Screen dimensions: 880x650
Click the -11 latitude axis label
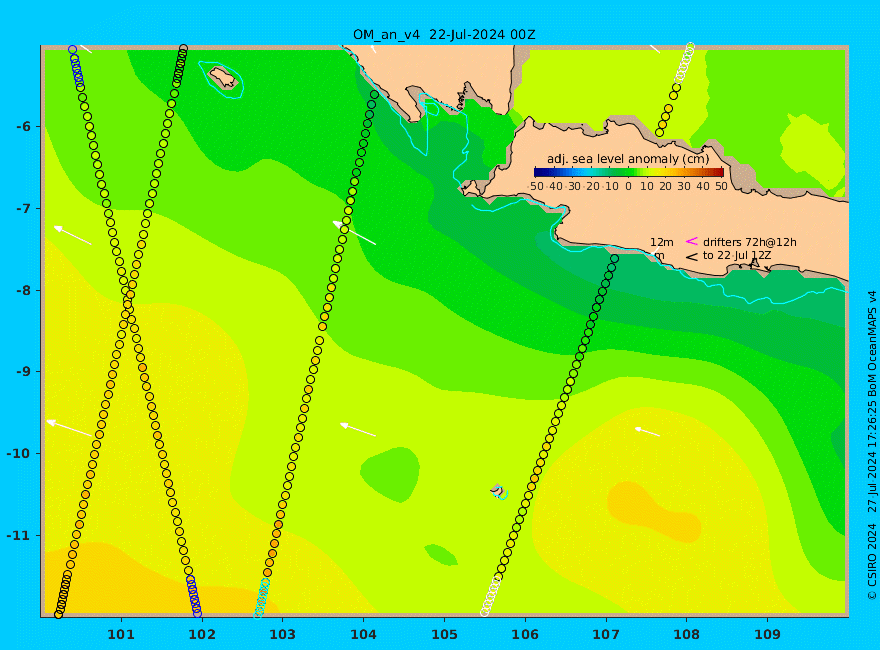pyautogui.click(x=19, y=535)
